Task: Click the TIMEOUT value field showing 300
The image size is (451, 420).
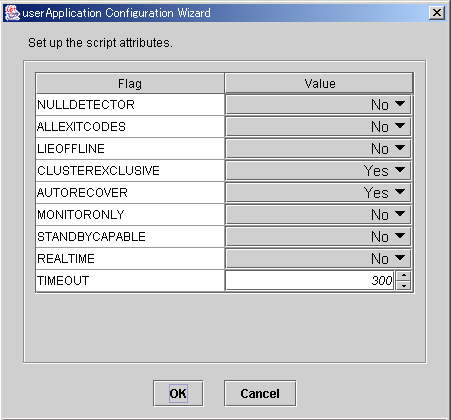Action: 310,281
